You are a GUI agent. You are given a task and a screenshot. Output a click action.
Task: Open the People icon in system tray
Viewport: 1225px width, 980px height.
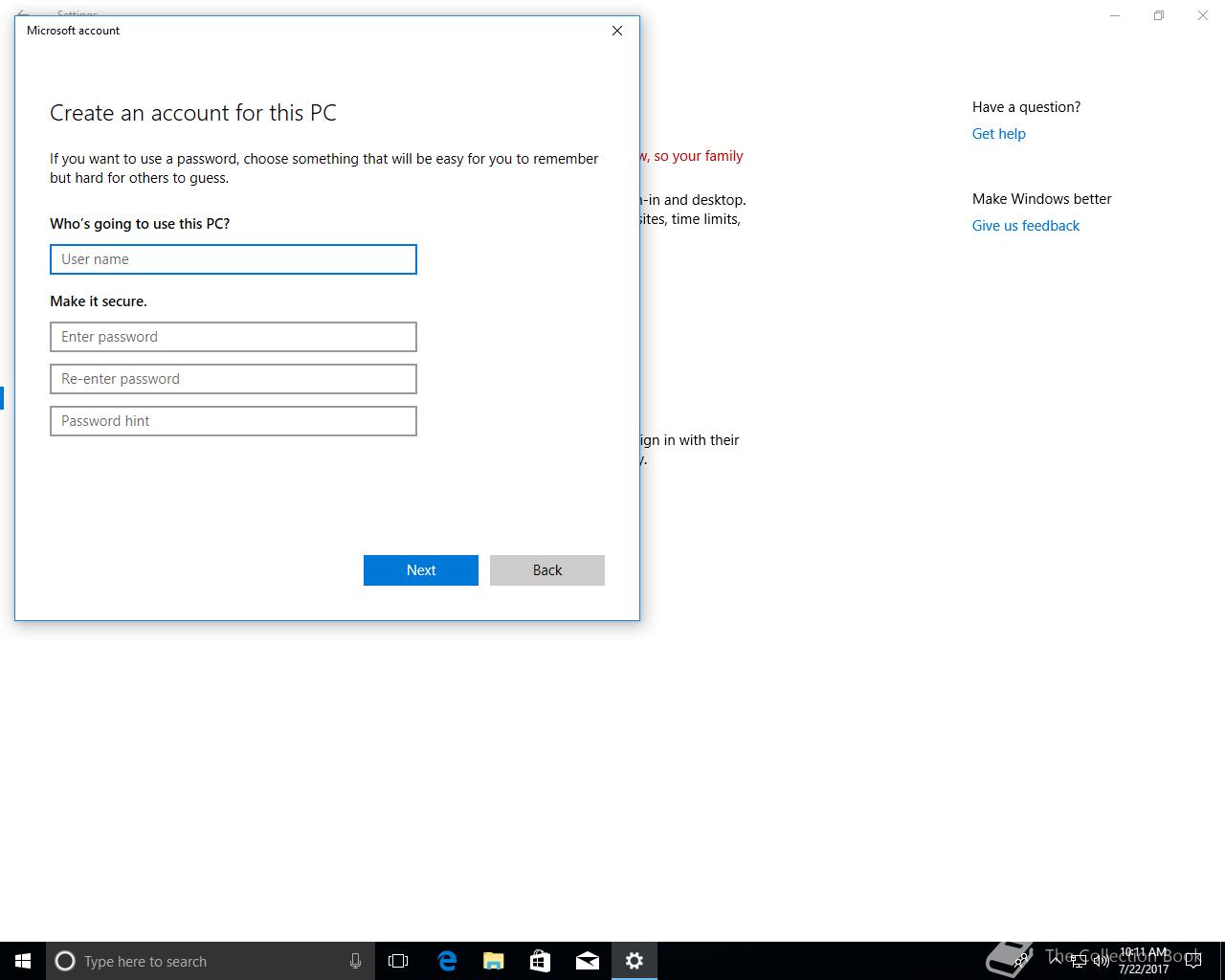[x=1022, y=961]
